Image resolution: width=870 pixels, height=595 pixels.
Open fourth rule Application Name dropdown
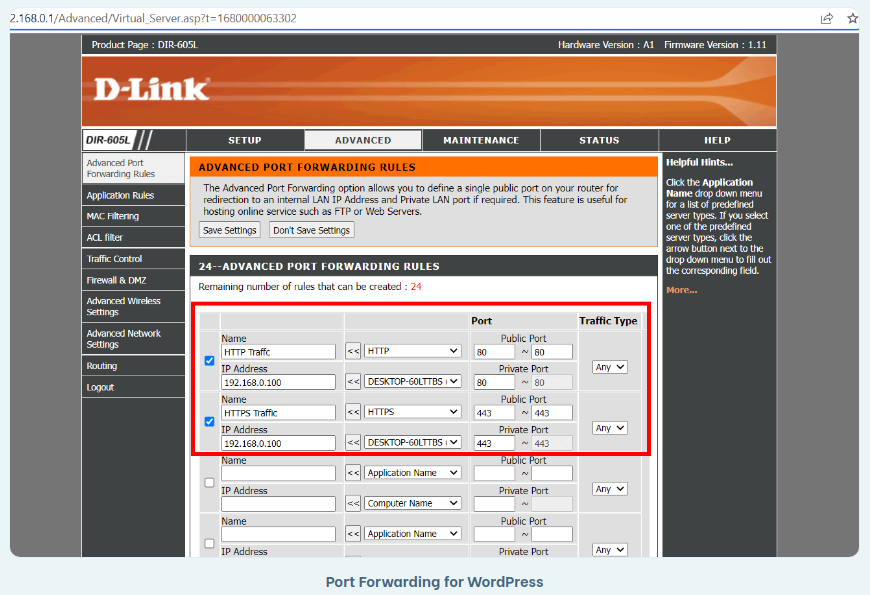[x=412, y=534]
